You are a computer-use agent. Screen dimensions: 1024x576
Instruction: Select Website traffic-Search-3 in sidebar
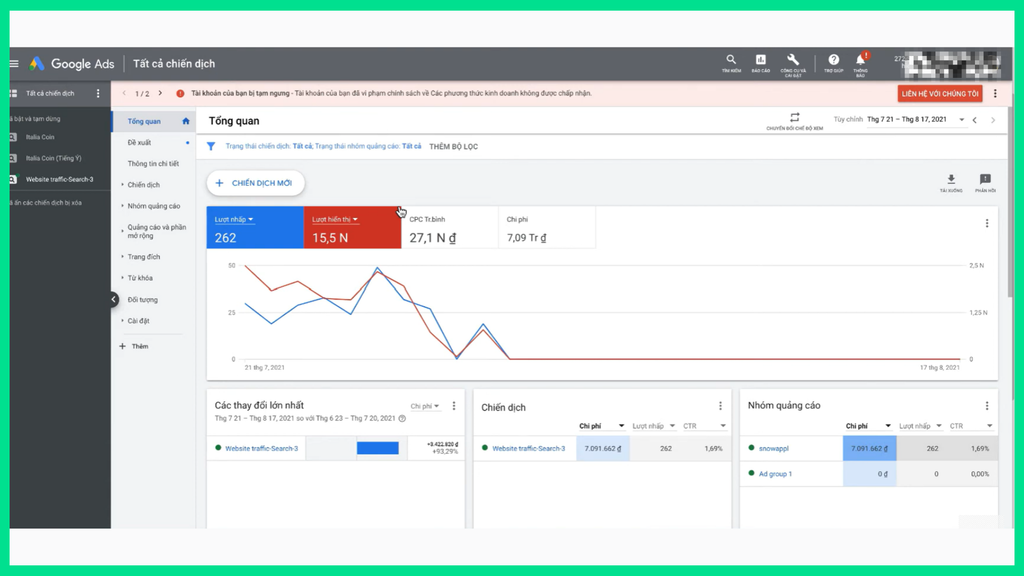[x=59, y=179]
